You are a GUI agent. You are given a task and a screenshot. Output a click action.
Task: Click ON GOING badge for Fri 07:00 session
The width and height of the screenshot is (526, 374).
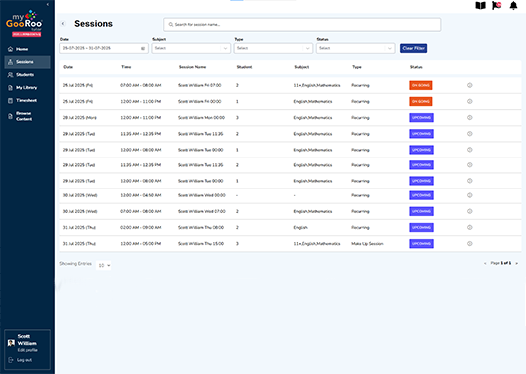coord(421,85)
